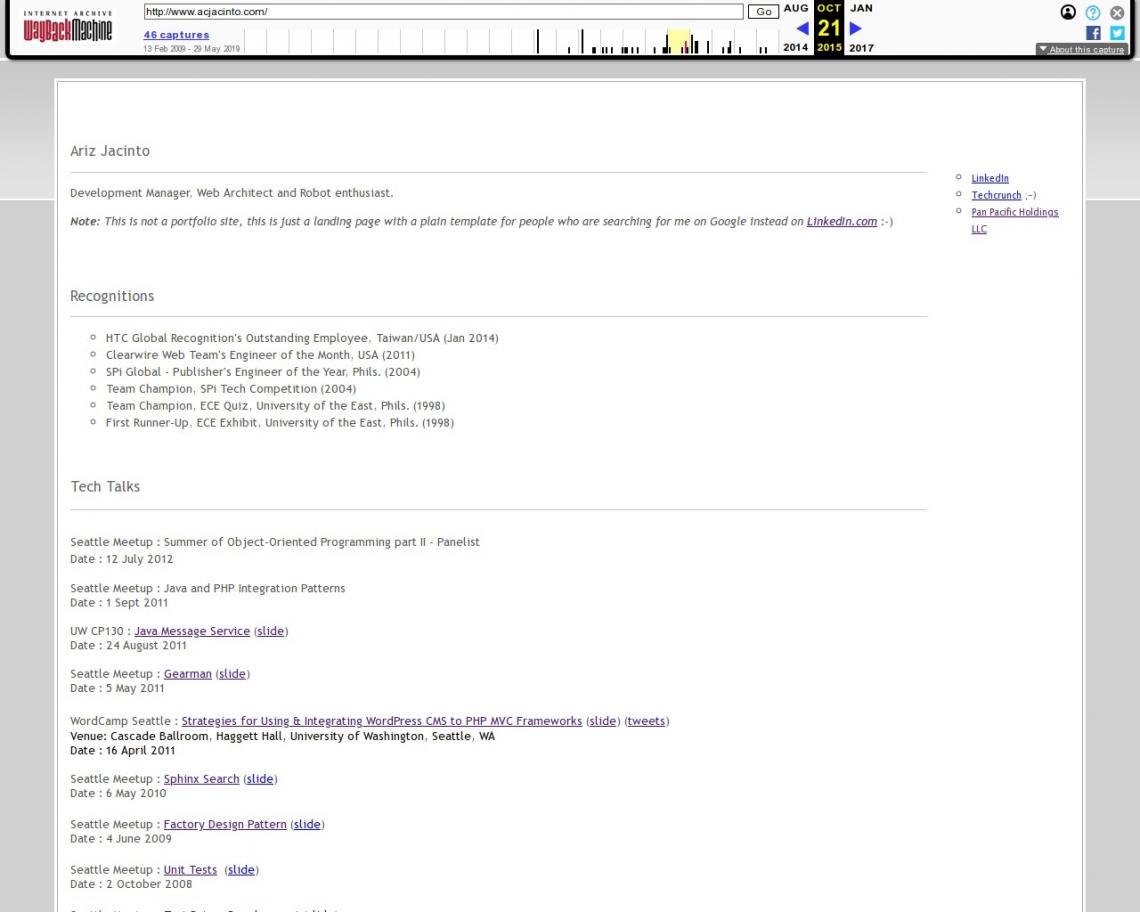Open slide link beside Gearman
Image resolution: width=1140 pixels, height=912 pixels.
coord(233,674)
